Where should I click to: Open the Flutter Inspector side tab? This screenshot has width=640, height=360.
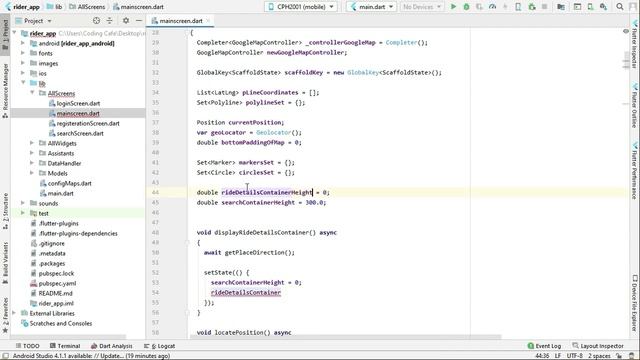[x=635, y=45]
